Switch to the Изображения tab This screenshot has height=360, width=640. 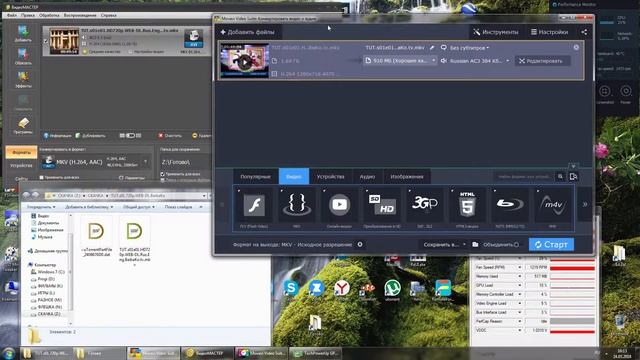point(407,177)
